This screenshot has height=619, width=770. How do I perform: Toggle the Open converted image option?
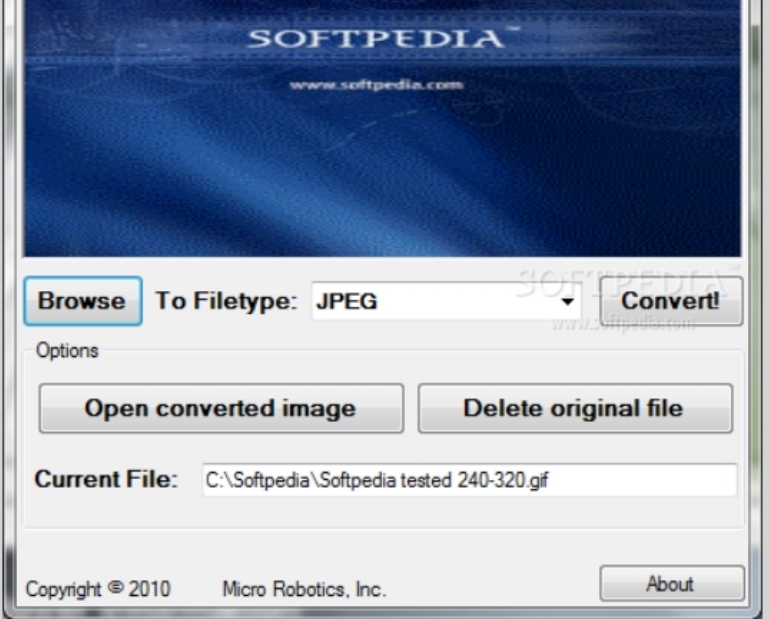point(221,408)
